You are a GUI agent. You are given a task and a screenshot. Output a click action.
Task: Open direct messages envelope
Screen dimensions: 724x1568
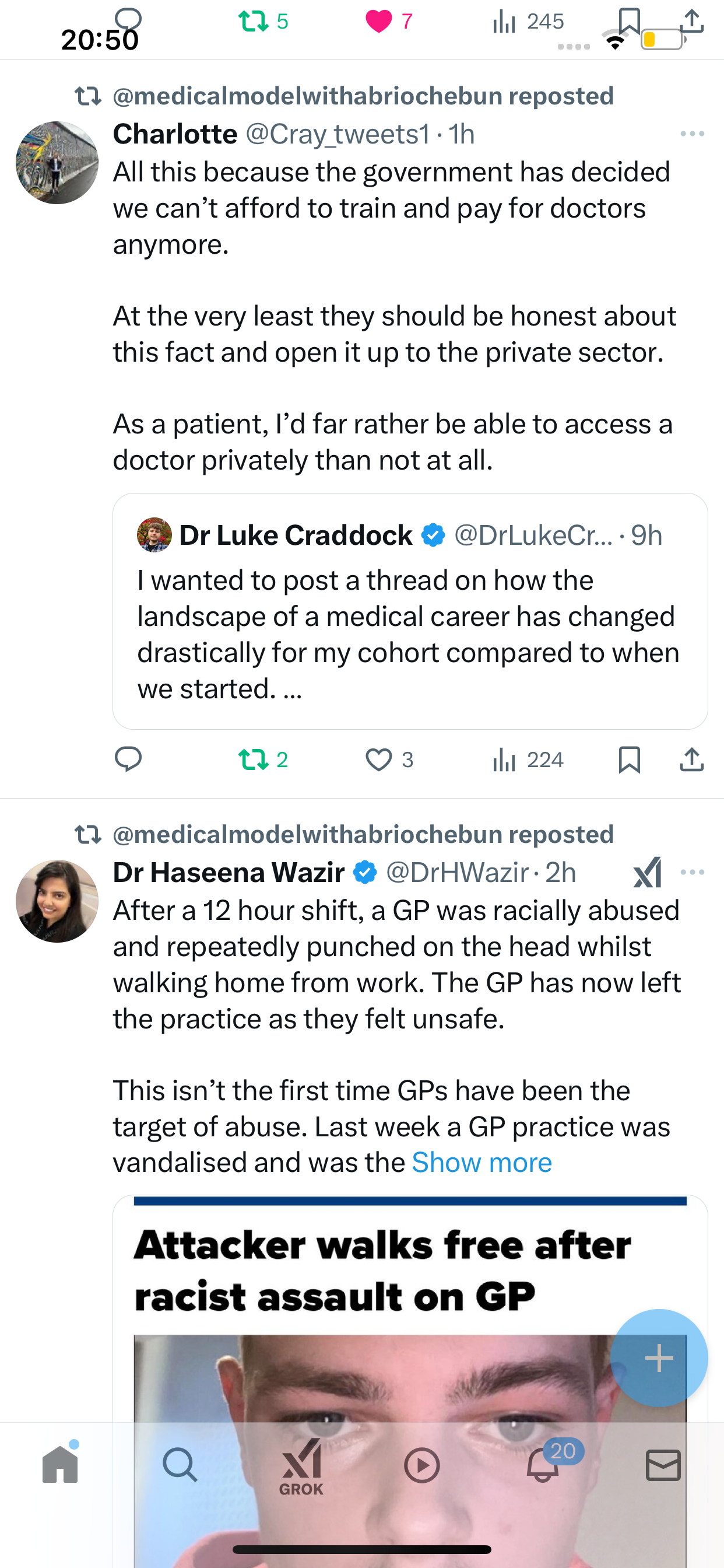click(x=663, y=1465)
